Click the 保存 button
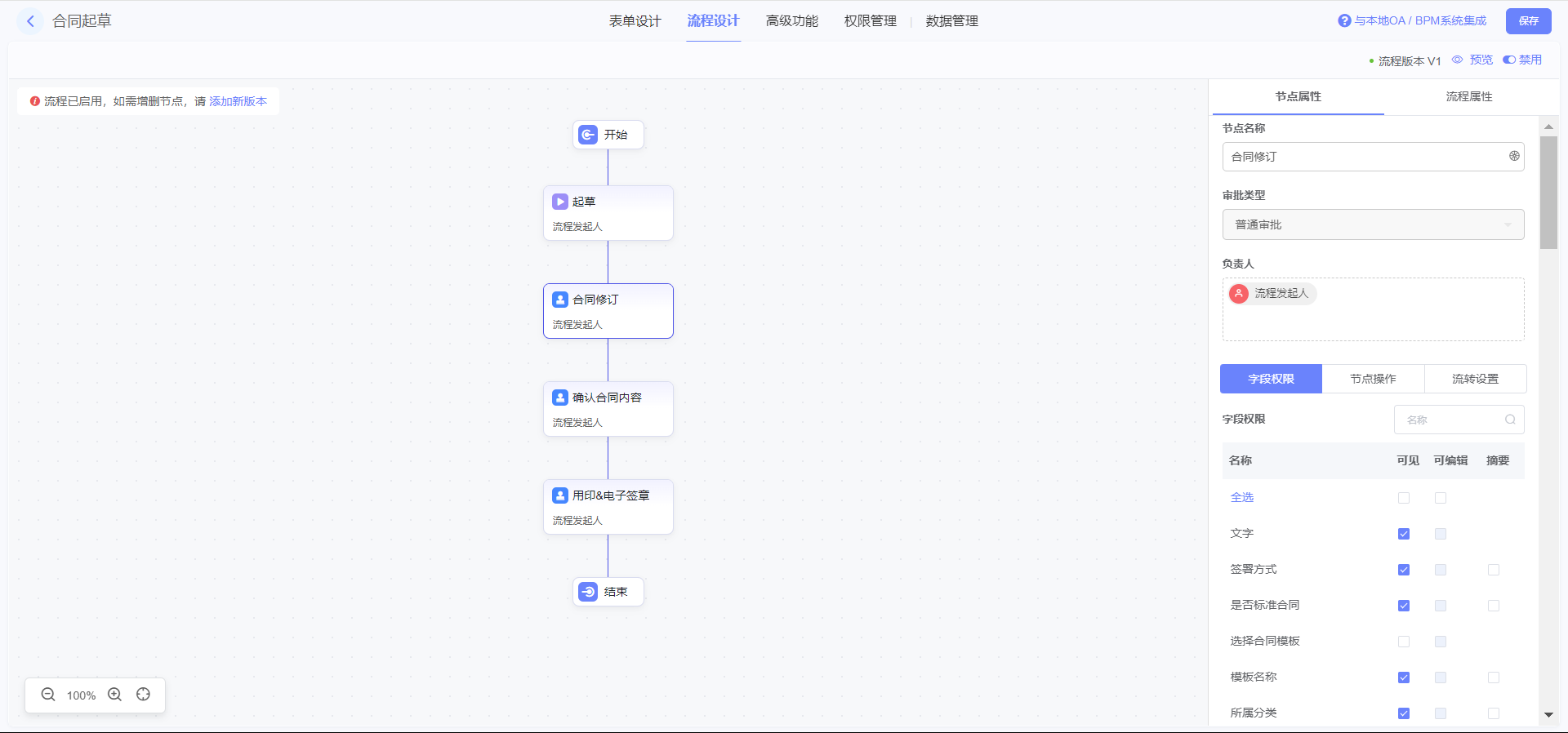Image resolution: width=1568 pixels, height=733 pixels. [1528, 21]
